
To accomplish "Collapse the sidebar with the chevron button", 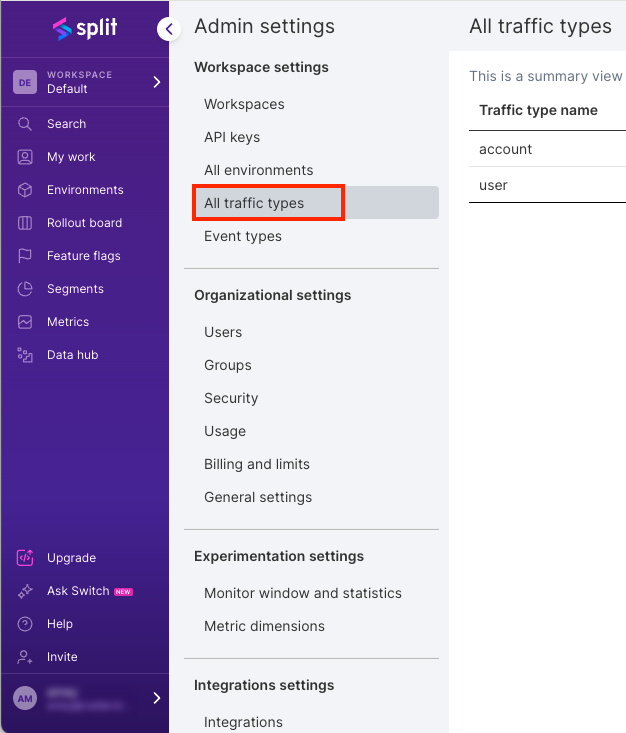I will 169,29.
